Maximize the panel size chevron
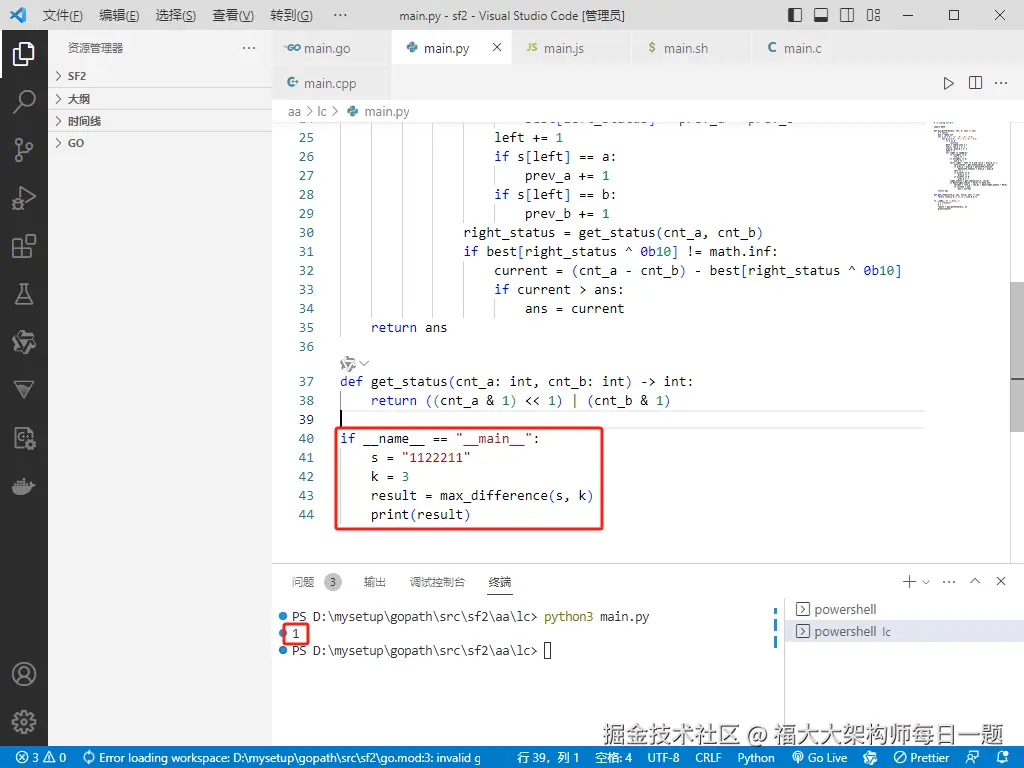1024x768 pixels. 975,581
